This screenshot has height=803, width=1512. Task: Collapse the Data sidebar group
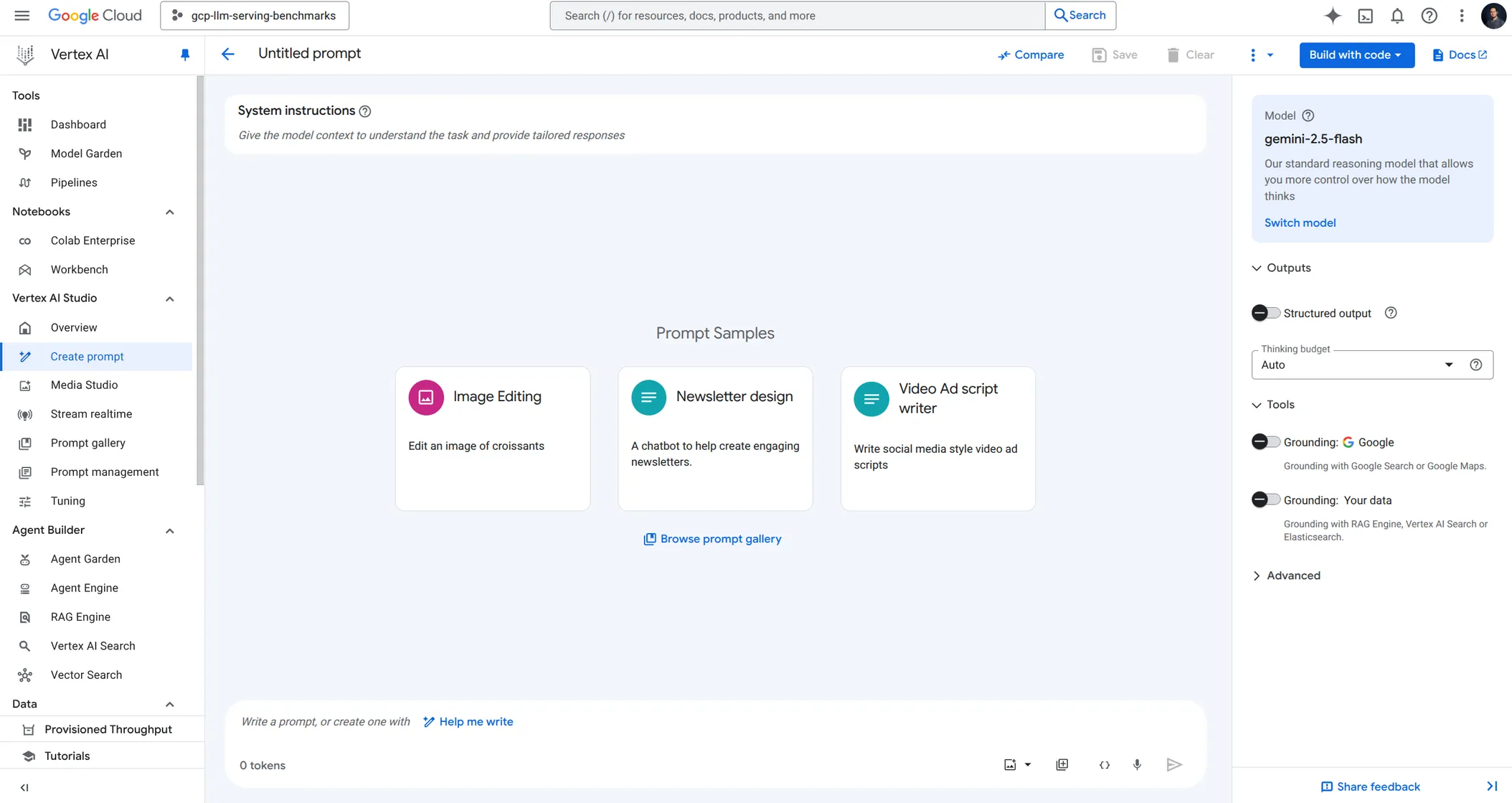click(170, 704)
